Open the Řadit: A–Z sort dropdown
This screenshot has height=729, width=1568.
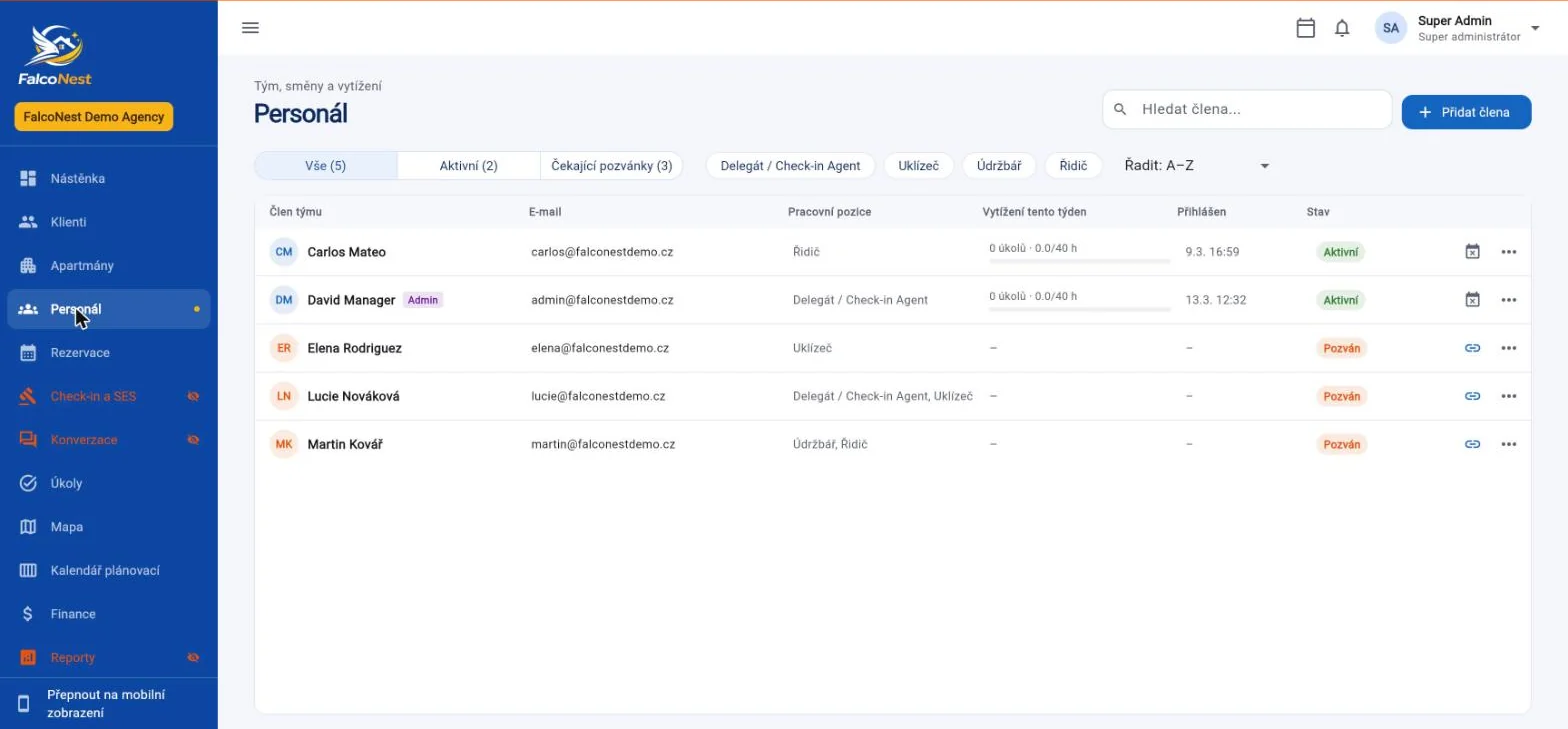click(1198, 165)
